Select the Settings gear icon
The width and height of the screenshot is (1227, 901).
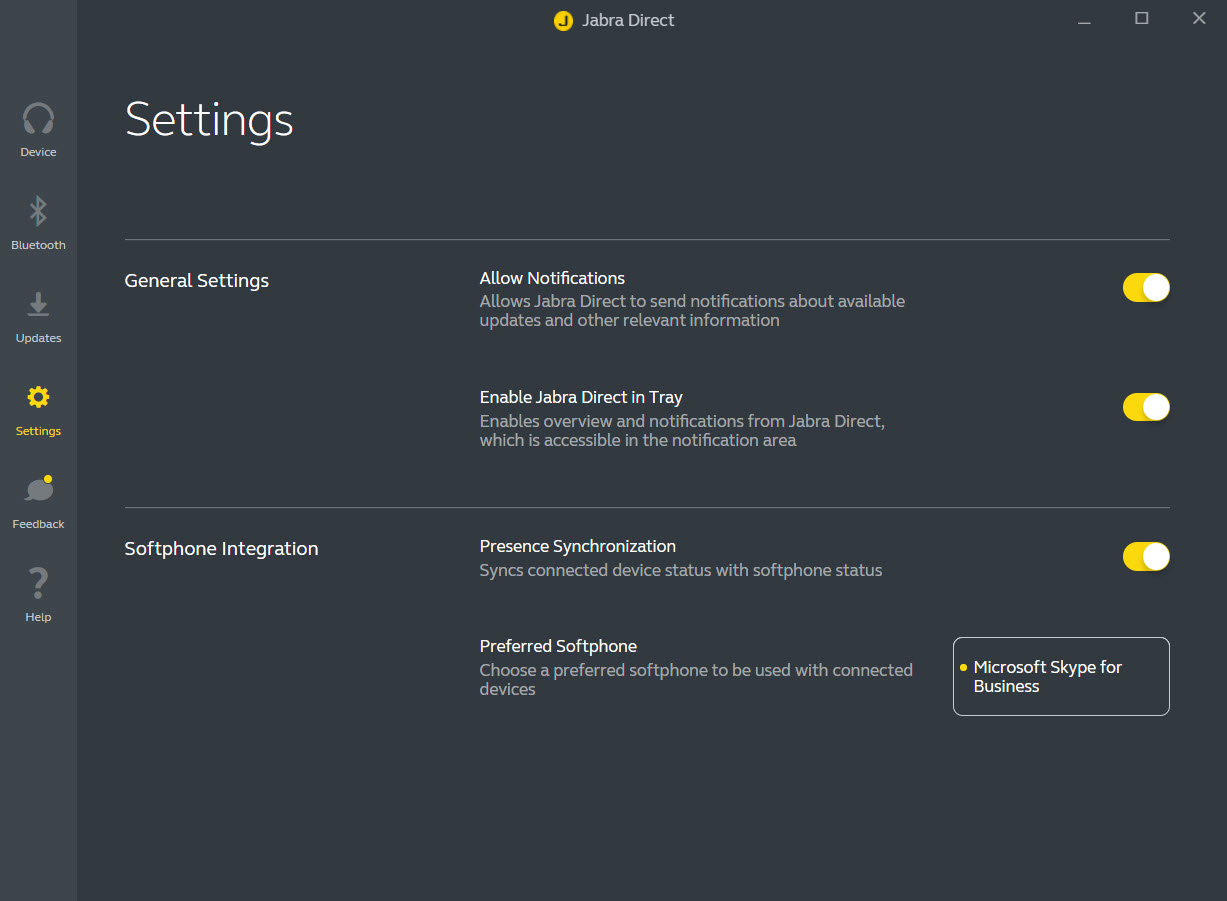(38, 397)
